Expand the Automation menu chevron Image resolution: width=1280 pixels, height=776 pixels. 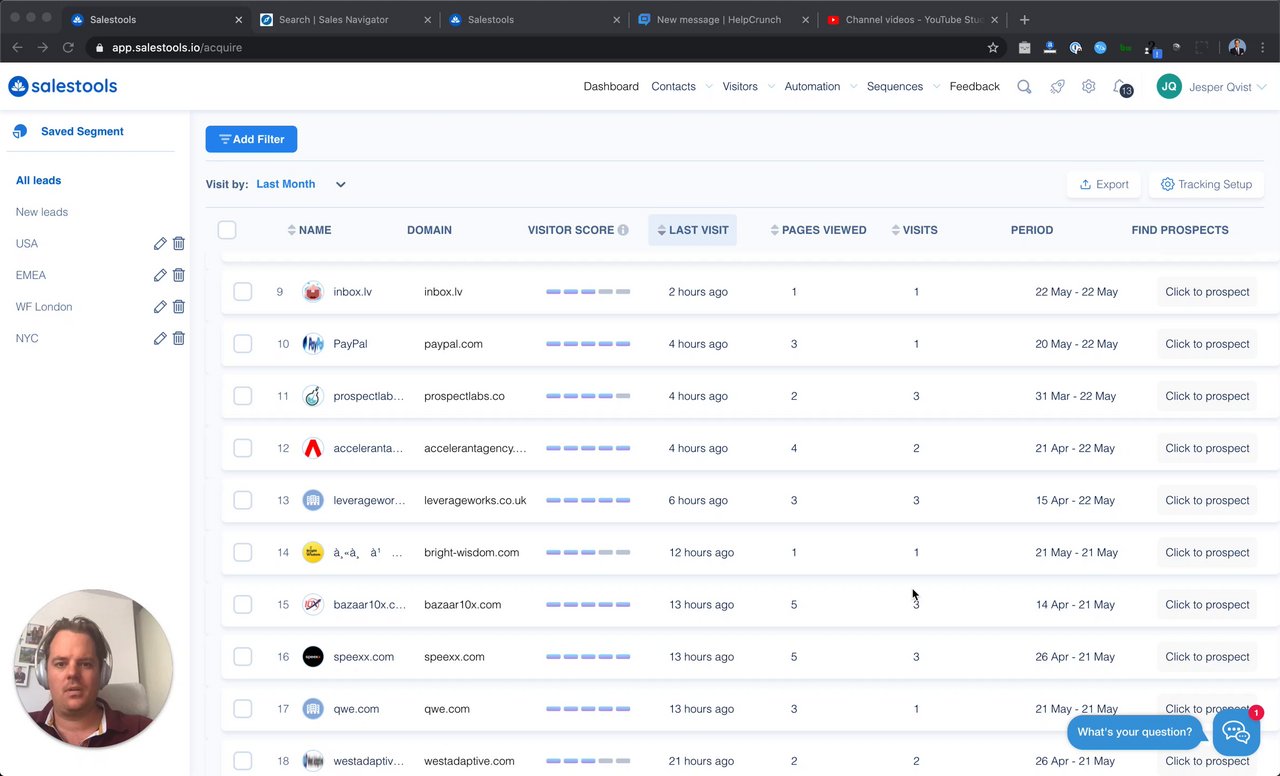pos(852,87)
